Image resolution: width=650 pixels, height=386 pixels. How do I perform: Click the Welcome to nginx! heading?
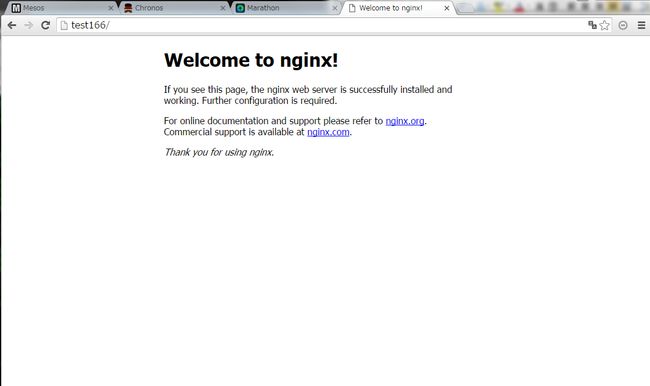pos(251,61)
